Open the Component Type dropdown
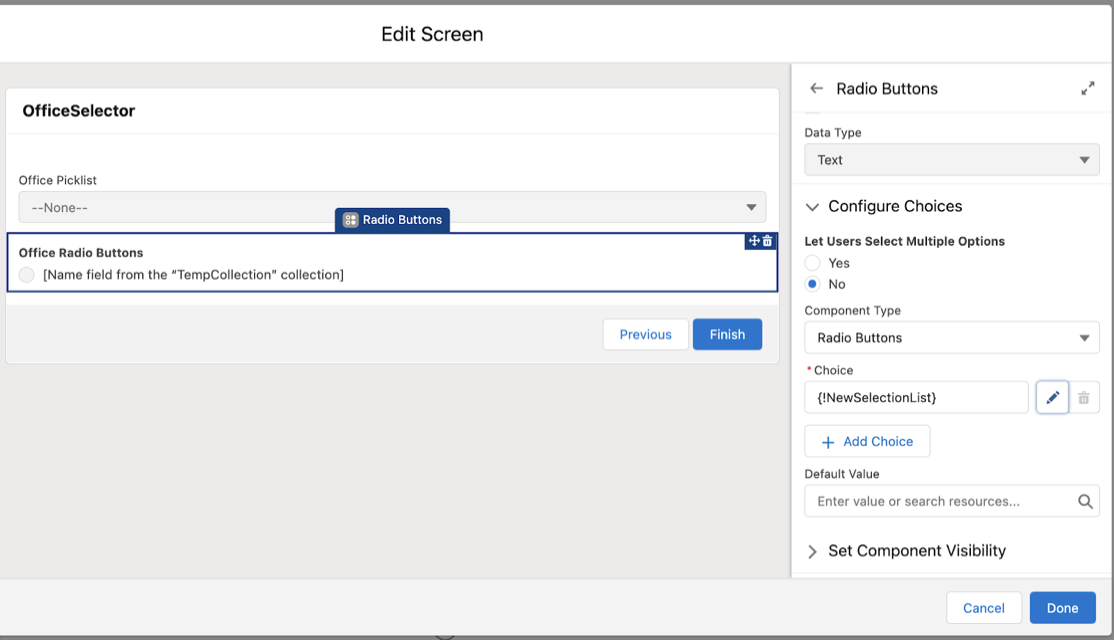Image resolution: width=1114 pixels, height=642 pixels. click(x=951, y=337)
